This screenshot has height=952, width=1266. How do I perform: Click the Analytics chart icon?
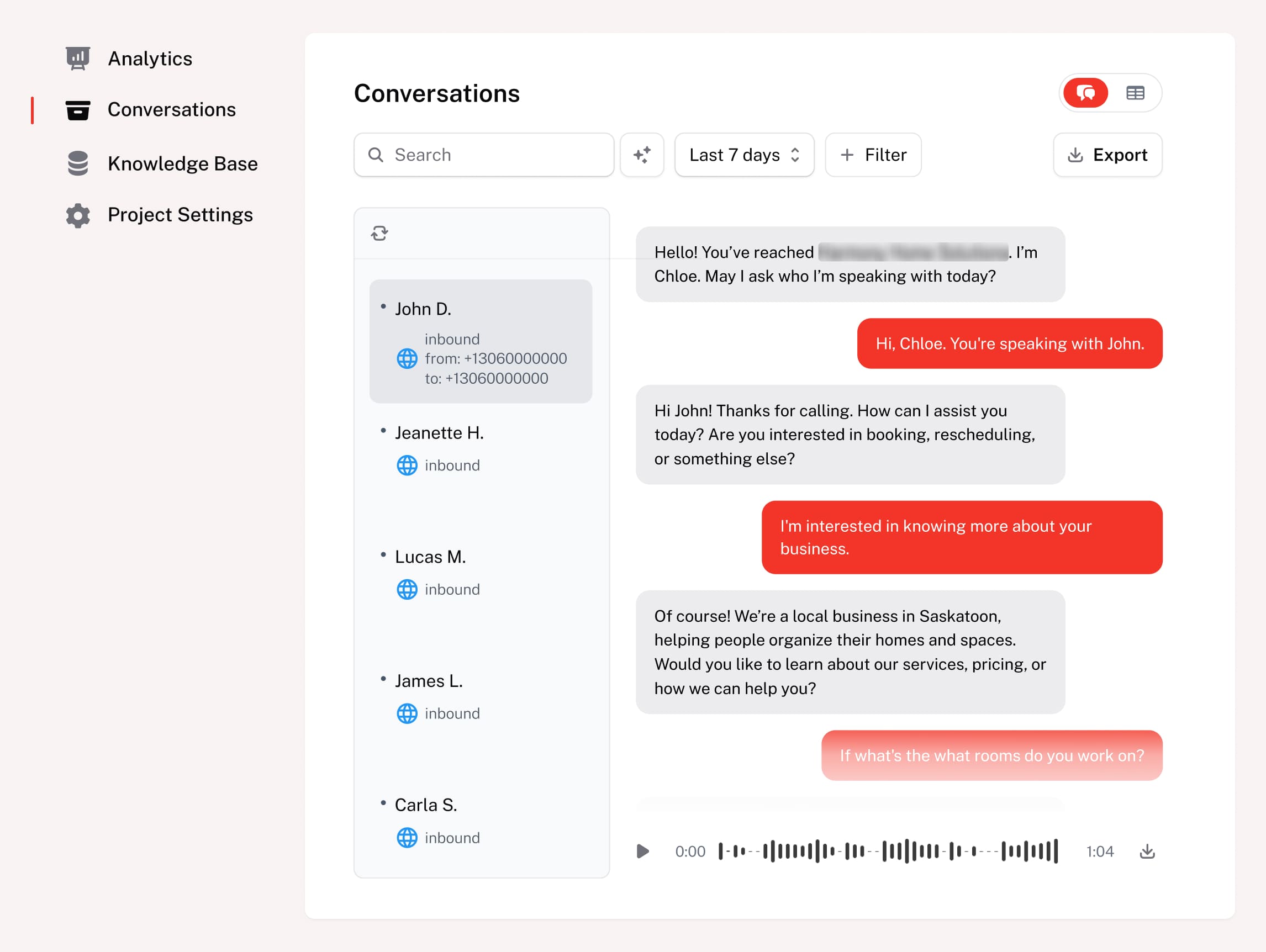78,59
